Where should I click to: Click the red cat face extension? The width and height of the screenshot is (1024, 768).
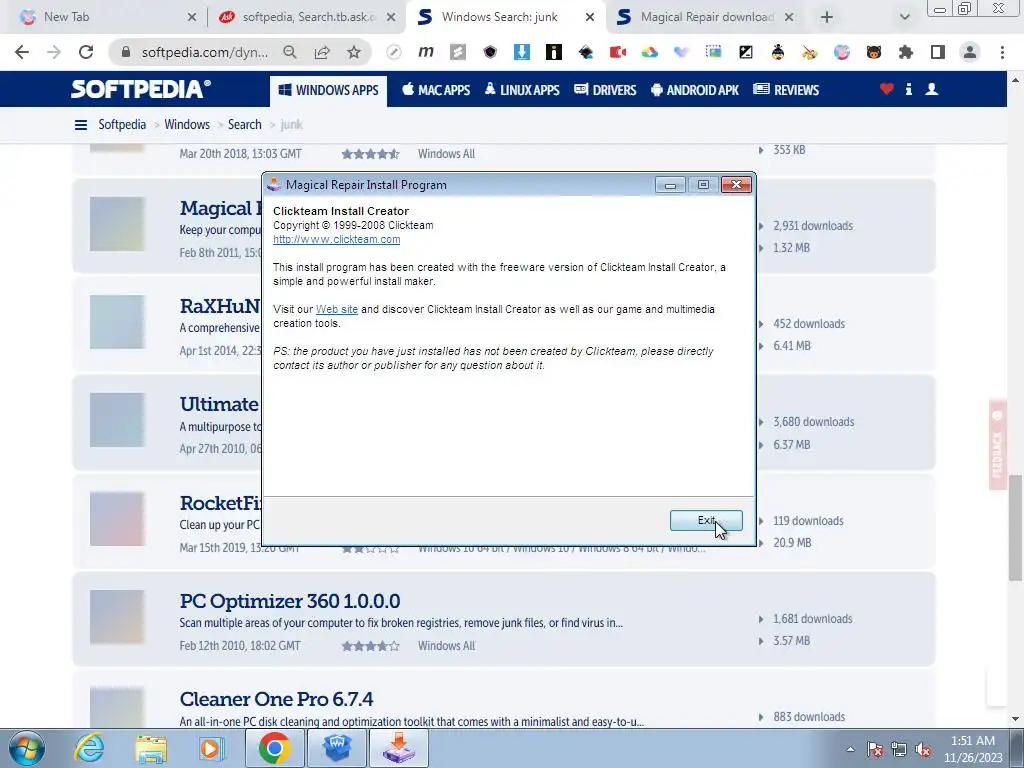coord(874,52)
